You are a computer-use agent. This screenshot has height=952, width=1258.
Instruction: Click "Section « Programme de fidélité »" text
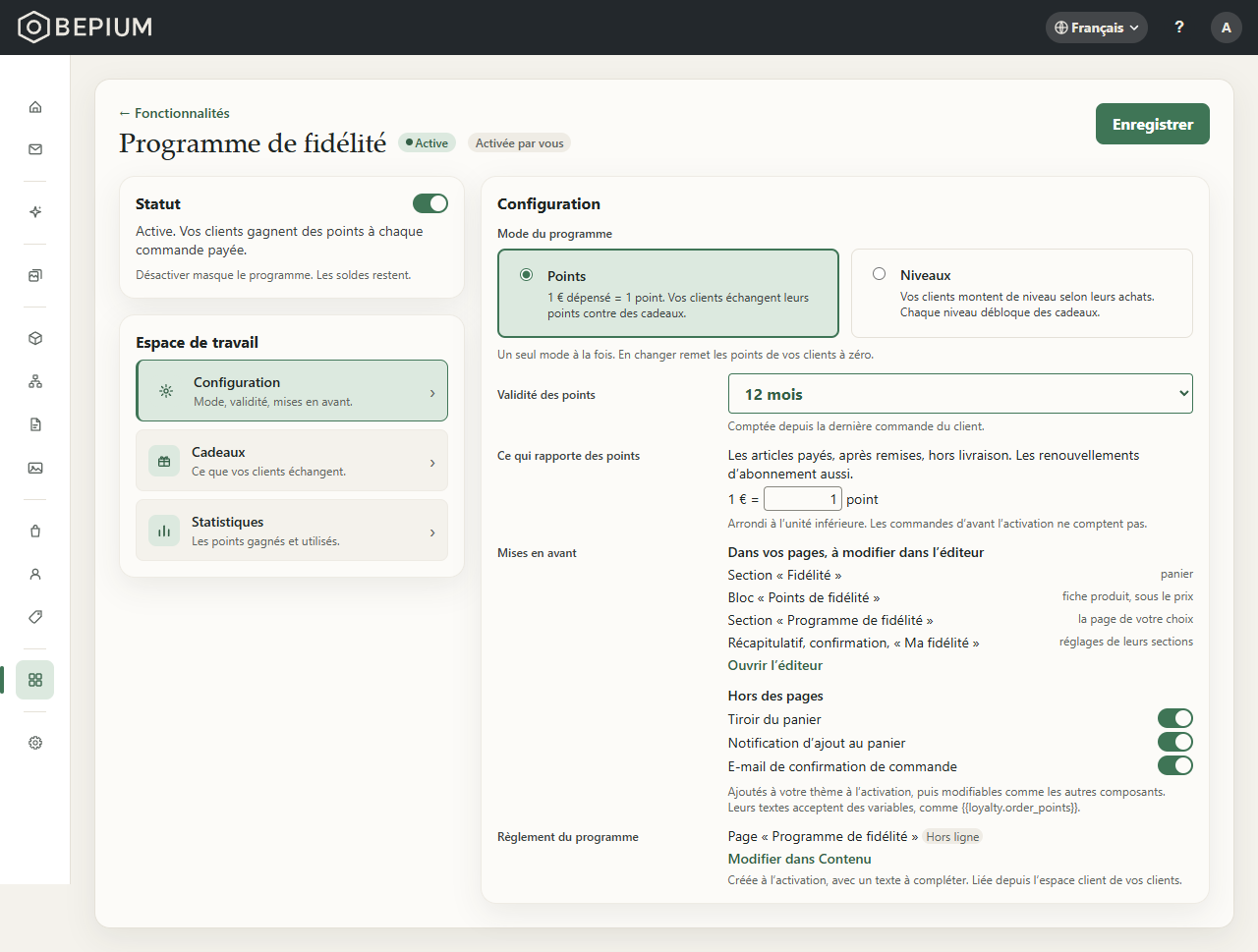[x=830, y=620]
